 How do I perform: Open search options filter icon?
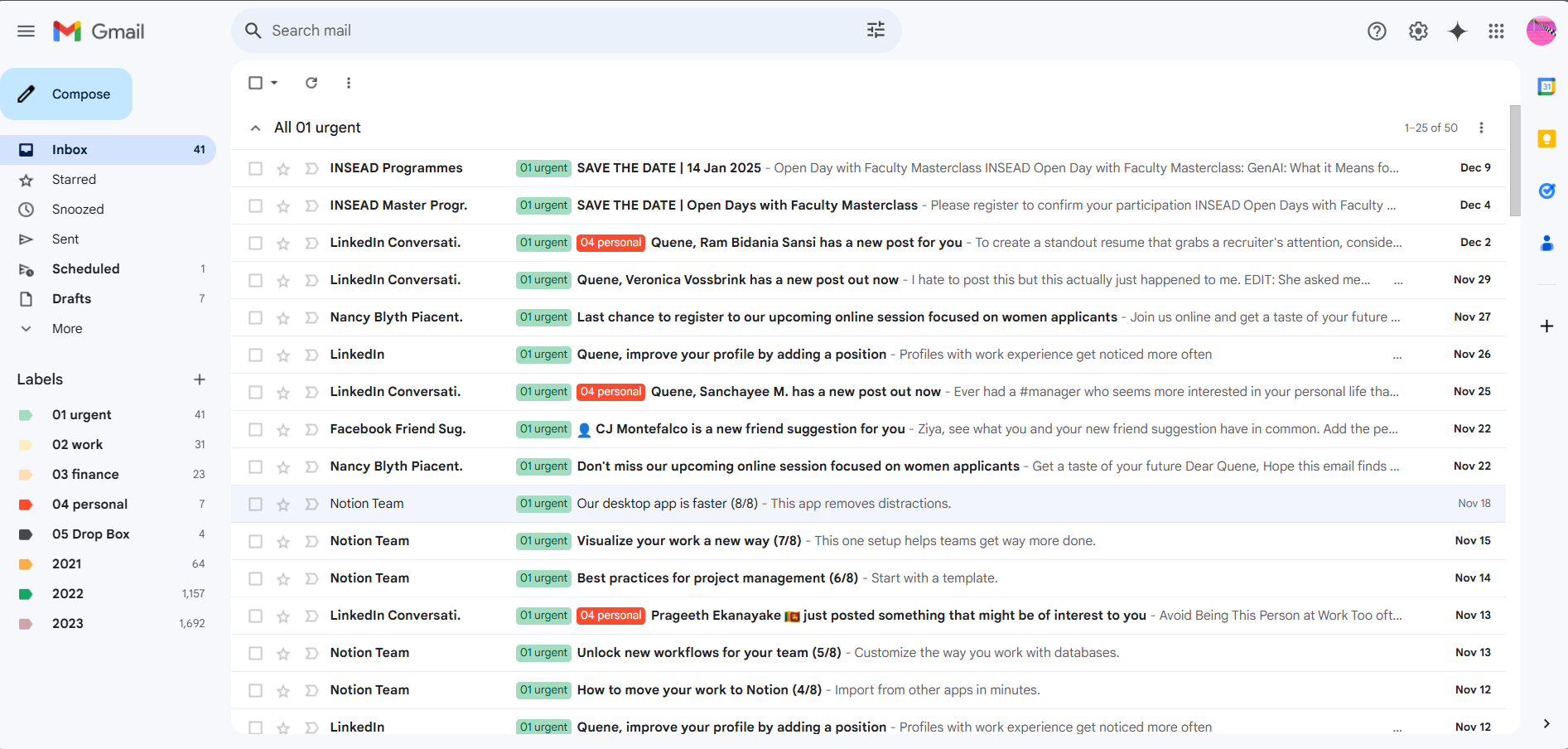(876, 31)
